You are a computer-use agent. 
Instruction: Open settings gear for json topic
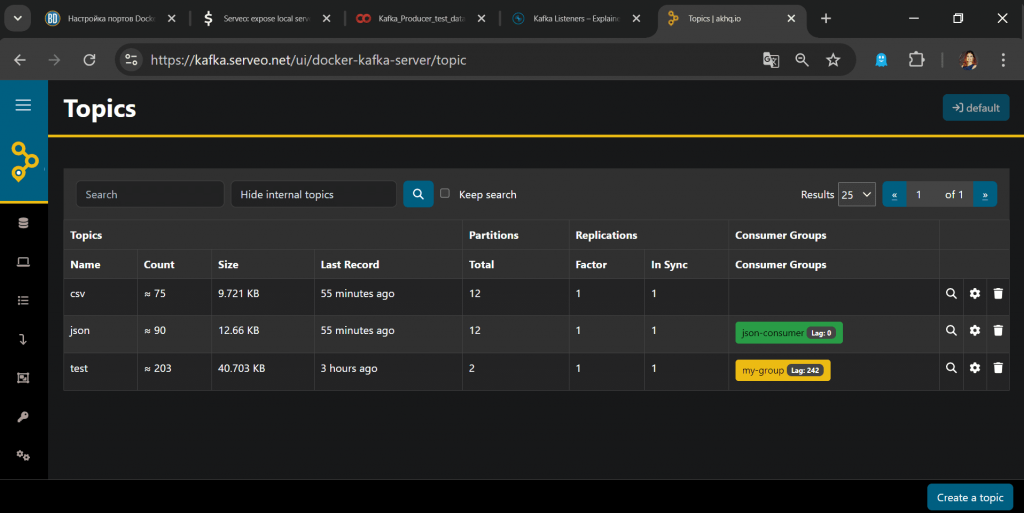[974, 330]
